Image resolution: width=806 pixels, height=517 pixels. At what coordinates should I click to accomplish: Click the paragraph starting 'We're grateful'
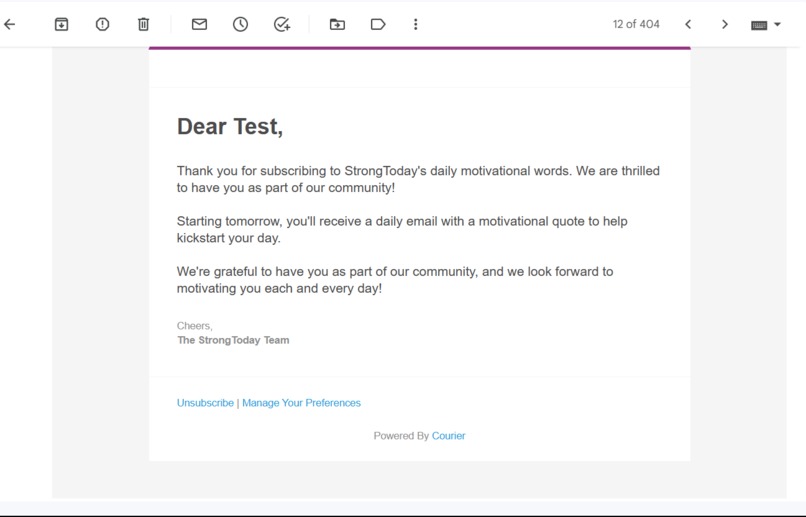coord(395,280)
